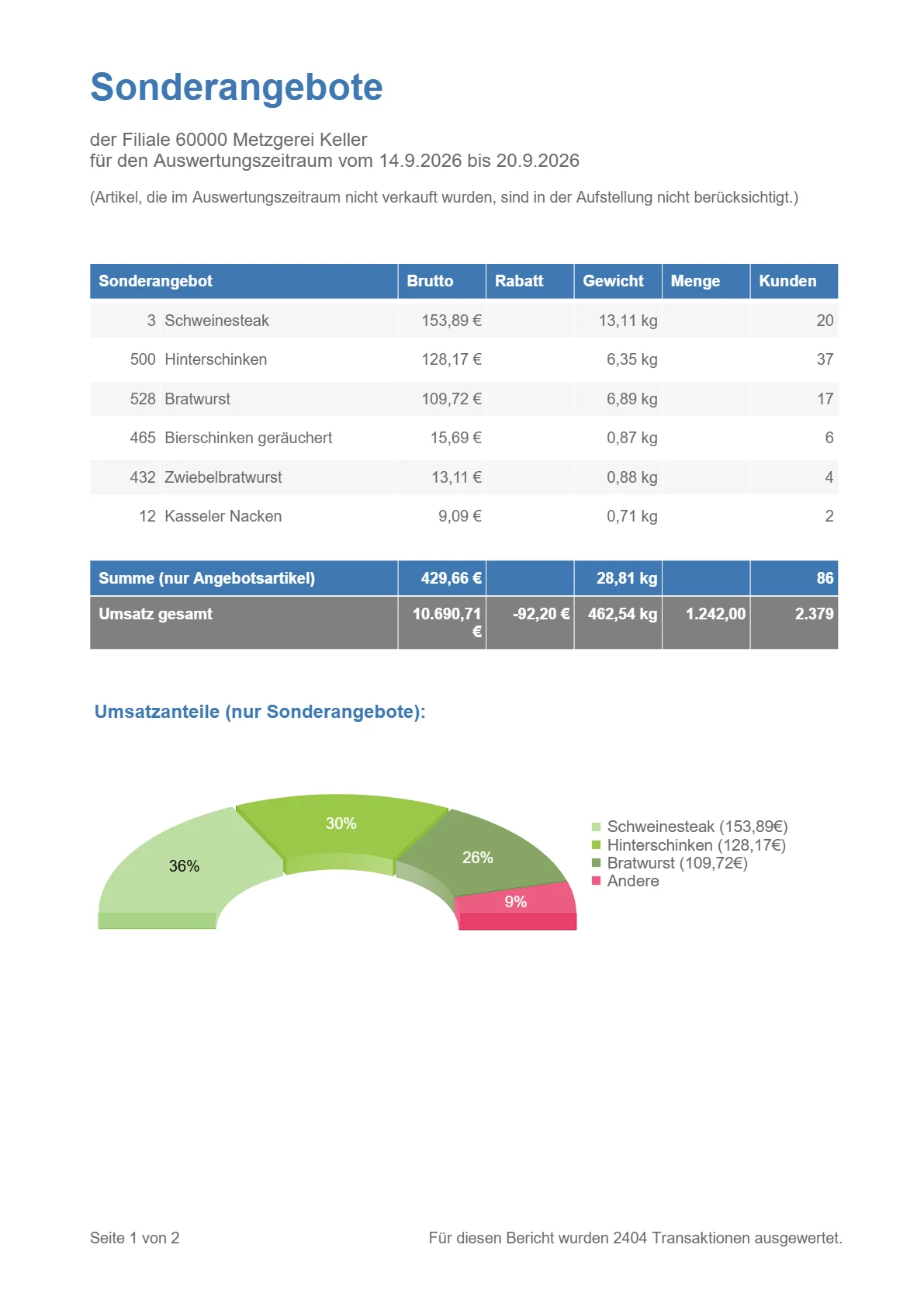Click the Zwiebelbratwurst weight 0,88 kg
Screen dimensions: 924x1307
point(632,477)
